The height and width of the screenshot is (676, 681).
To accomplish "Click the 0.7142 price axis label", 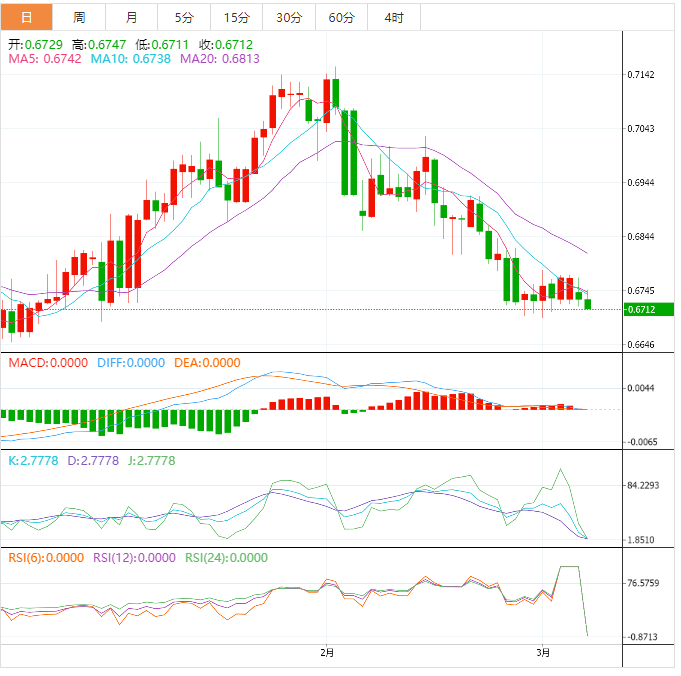I will pos(641,75).
